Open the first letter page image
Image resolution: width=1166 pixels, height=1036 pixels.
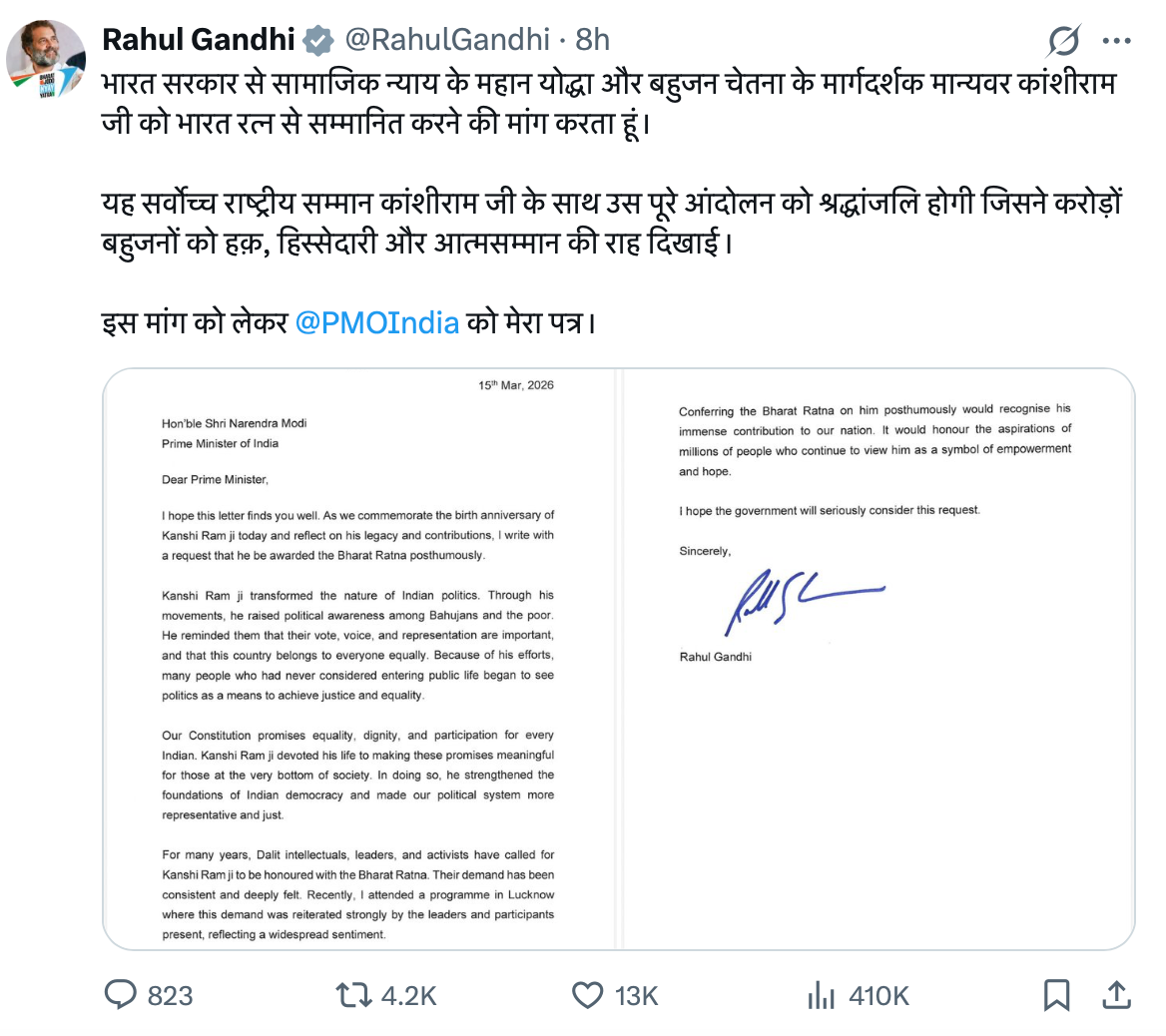pyautogui.click(x=362, y=659)
